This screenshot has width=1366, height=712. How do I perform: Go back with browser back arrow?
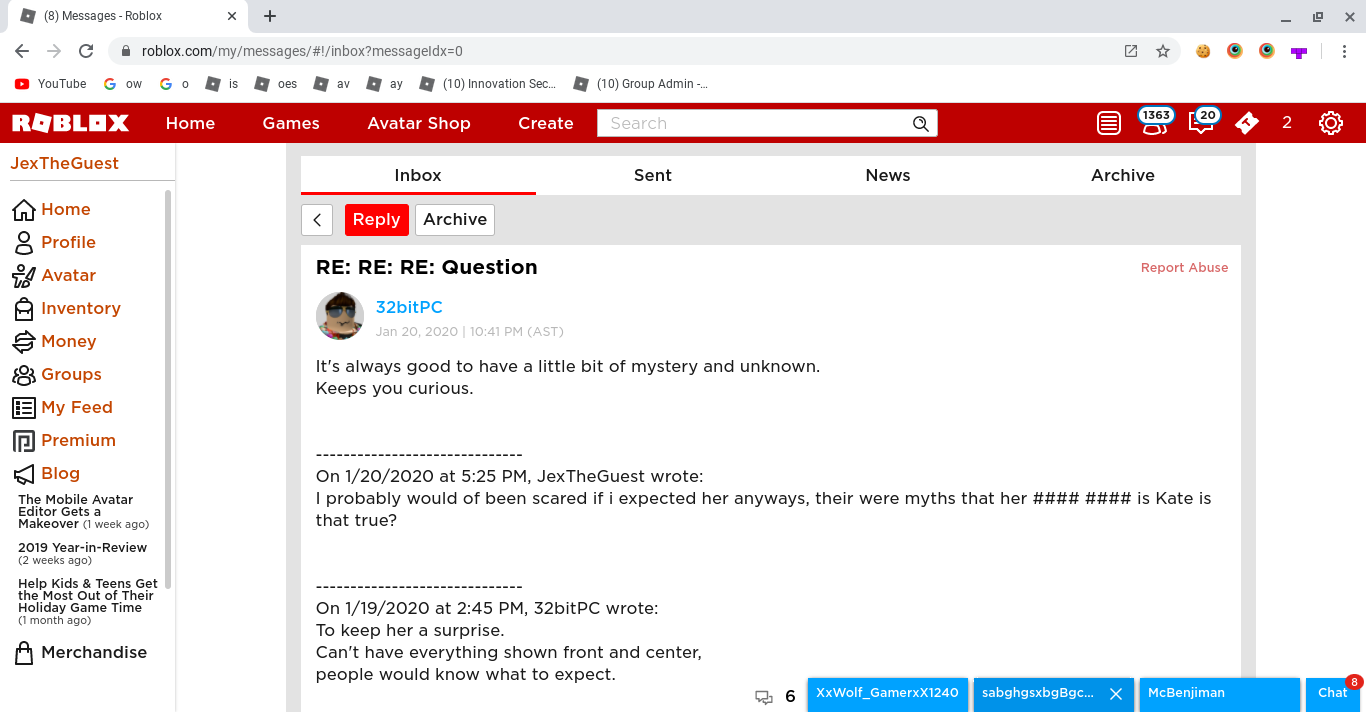tap(22, 51)
